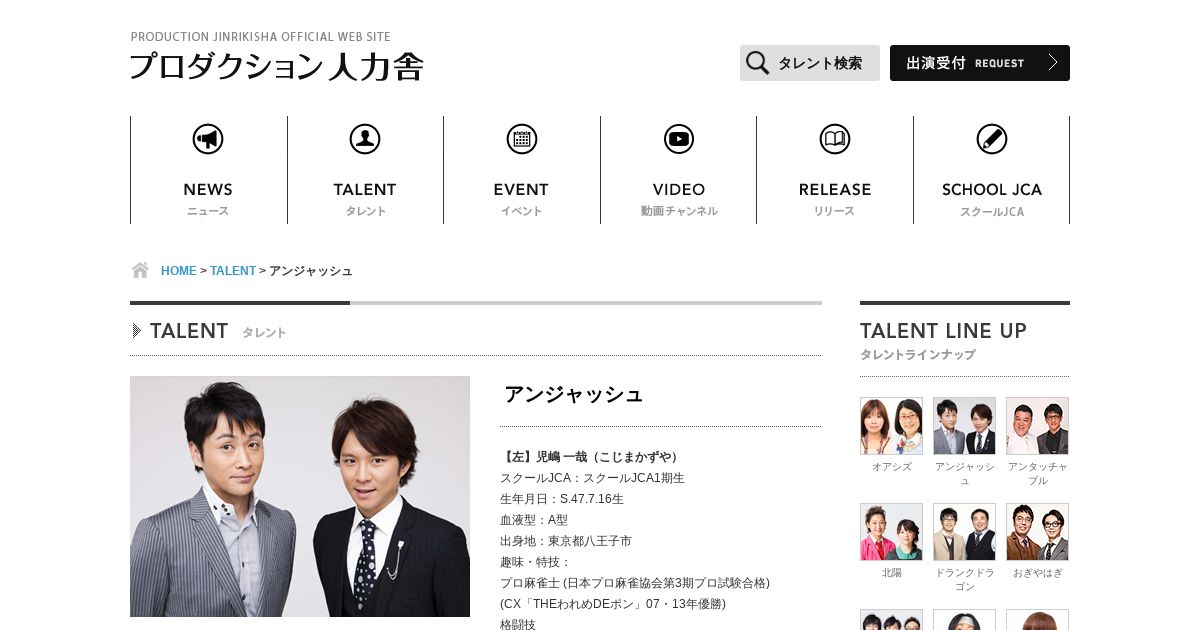The image size is (1200, 630).
Task: Click the アンタッチャブル name label
Action: coord(1038,474)
